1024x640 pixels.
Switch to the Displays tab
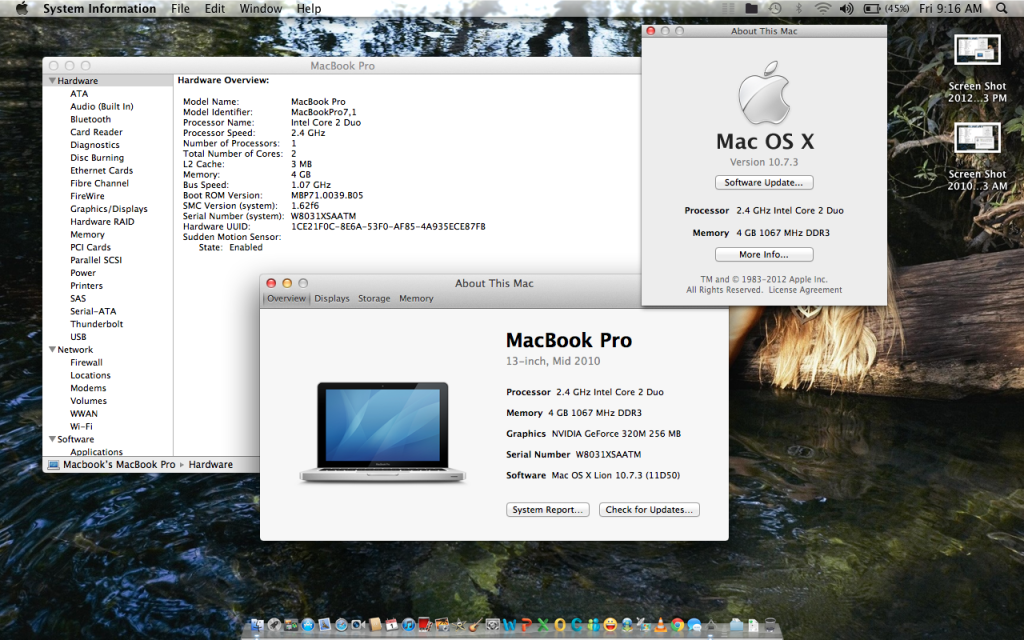pyautogui.click(x=332, y=298)
